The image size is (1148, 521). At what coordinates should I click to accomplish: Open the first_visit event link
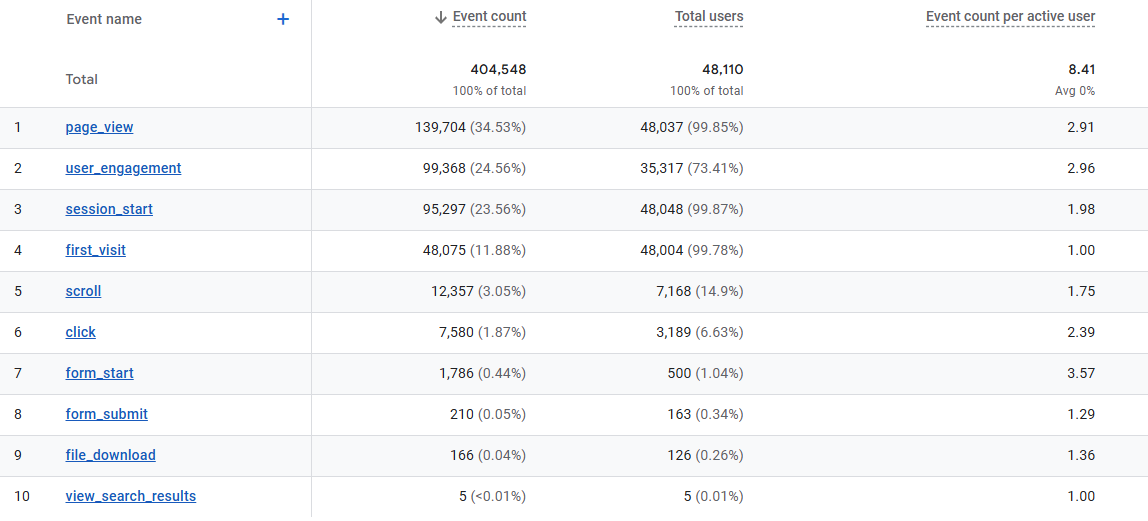tap(96, 251)
